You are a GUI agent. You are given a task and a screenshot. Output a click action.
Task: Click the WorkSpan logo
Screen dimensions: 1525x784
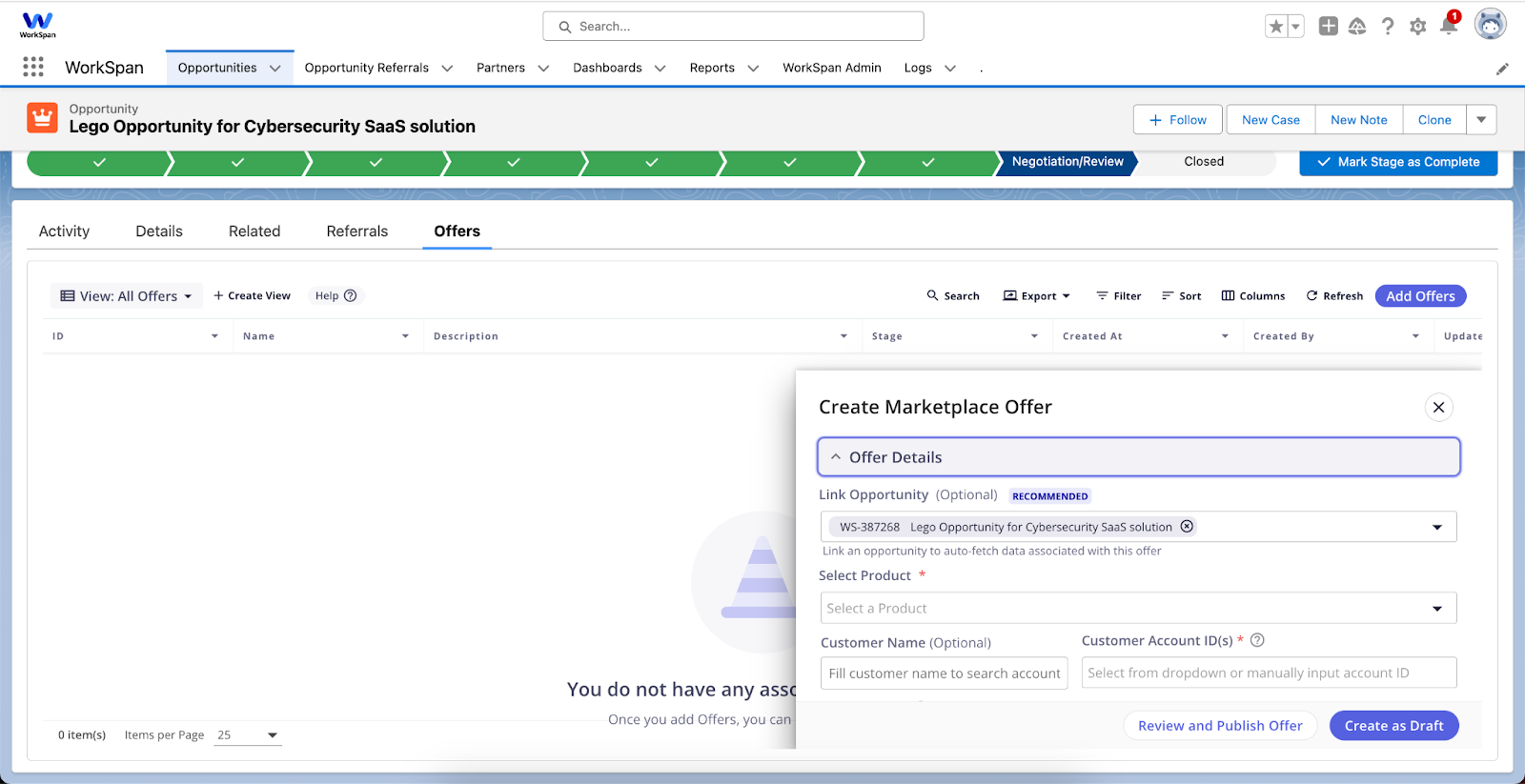click(x=38, y=25)
